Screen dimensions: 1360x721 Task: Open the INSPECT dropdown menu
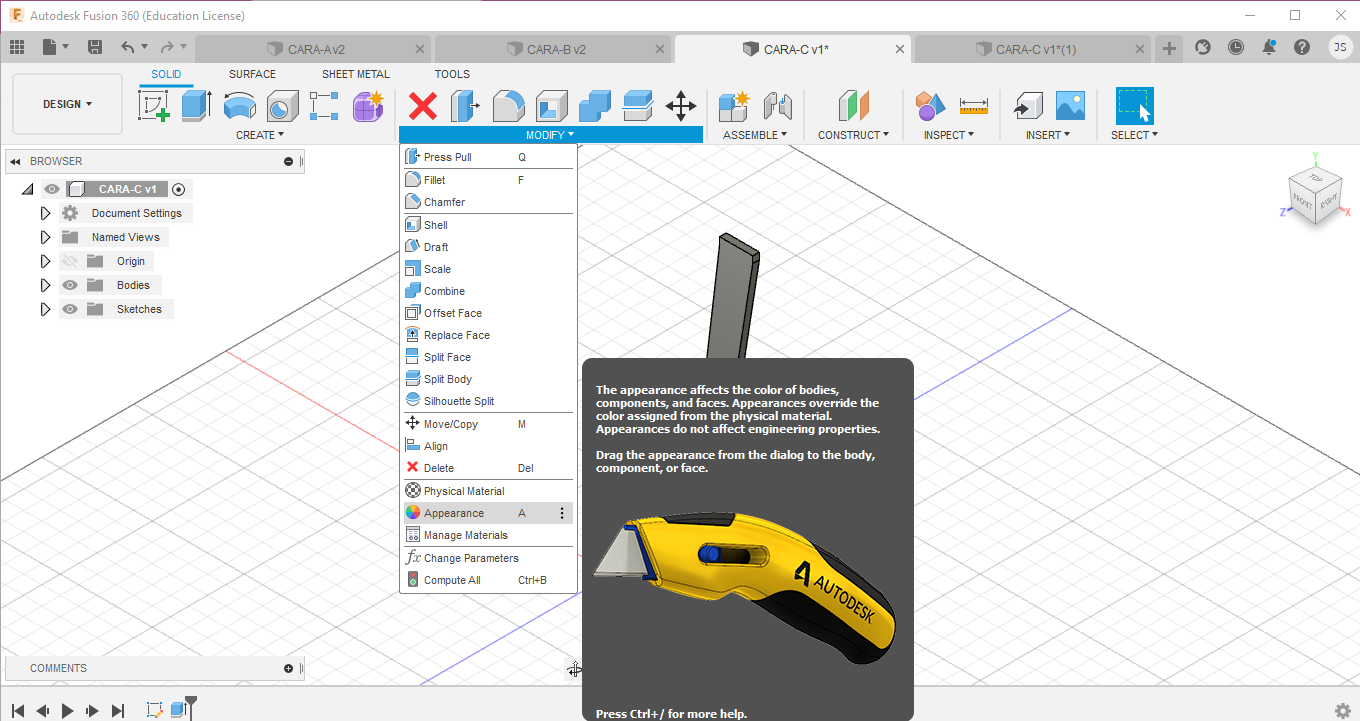point(949,135)
